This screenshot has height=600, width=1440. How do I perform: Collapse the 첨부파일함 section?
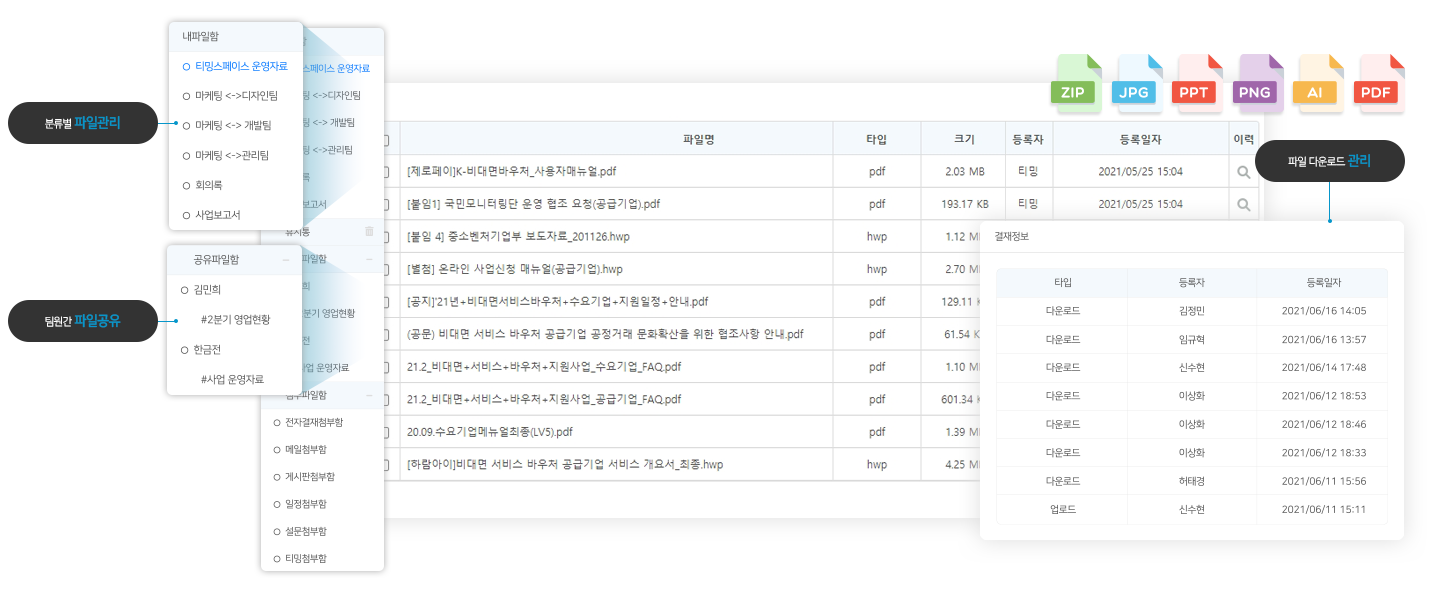coord(369,395)
